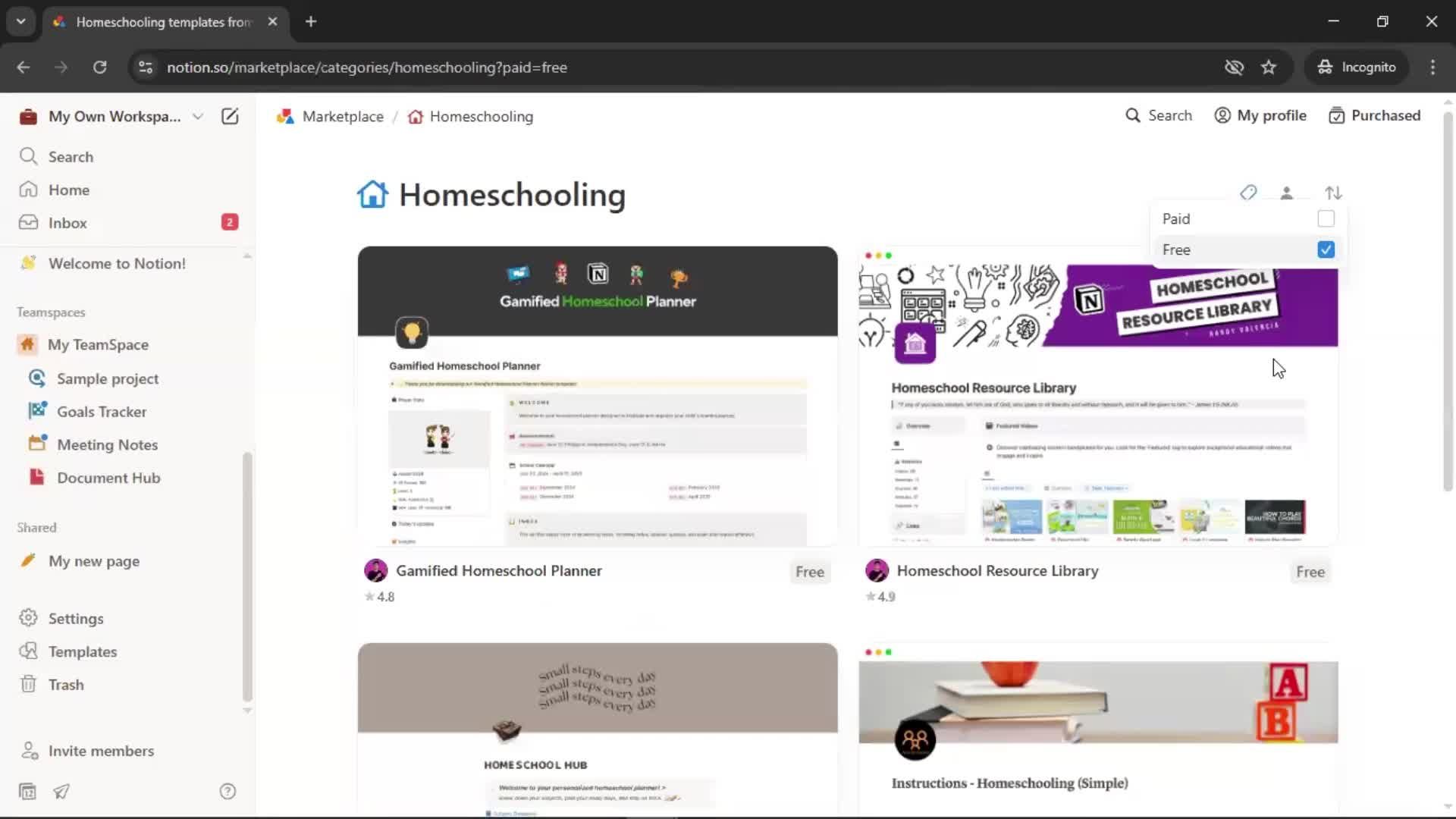Viewport: 1456px width, 819px height.
Task: Click the sidebar scrollbar
Action: tap(246, 576)
